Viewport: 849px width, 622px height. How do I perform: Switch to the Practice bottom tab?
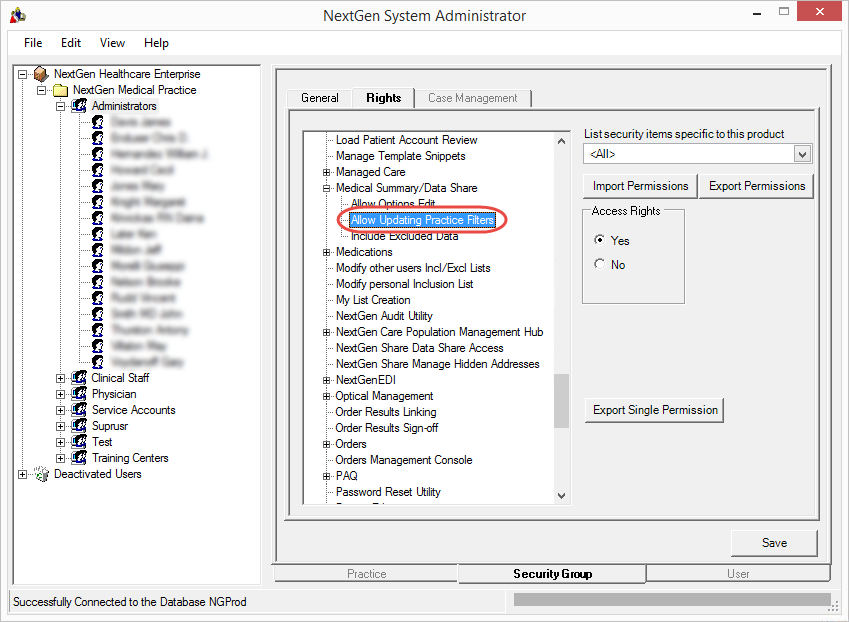[x=367, y=574]
